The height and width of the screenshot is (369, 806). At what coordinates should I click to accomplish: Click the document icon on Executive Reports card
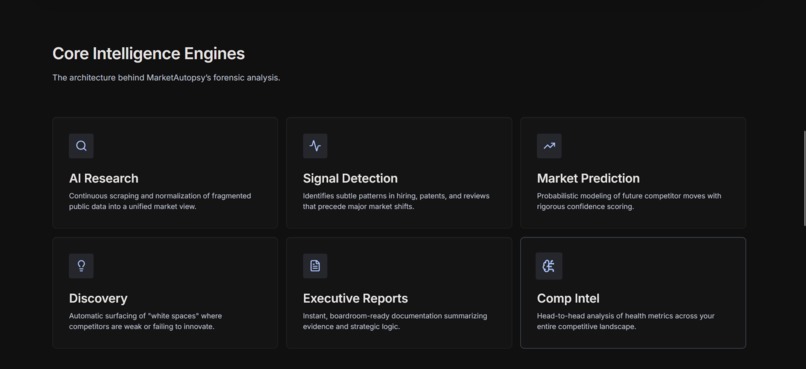coord(315,266)
